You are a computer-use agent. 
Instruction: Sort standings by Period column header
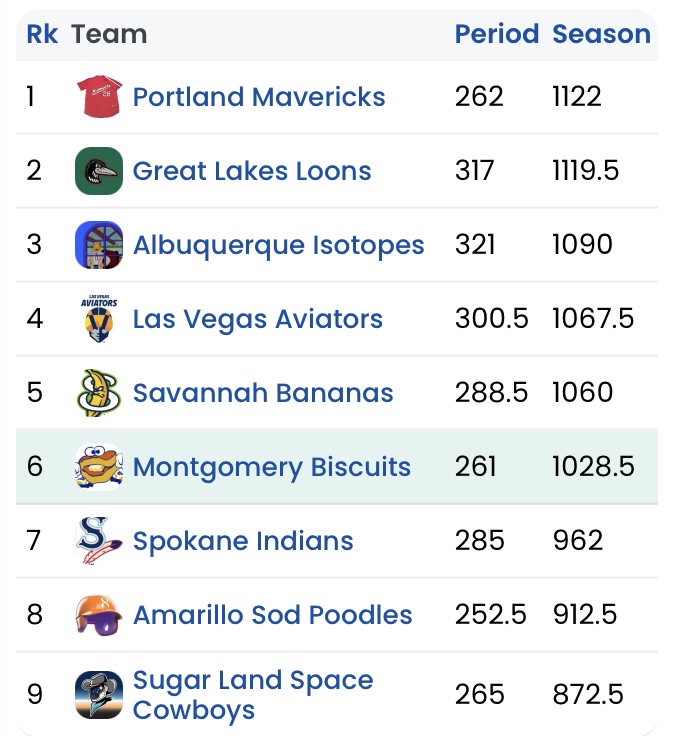tap(497, 34)
